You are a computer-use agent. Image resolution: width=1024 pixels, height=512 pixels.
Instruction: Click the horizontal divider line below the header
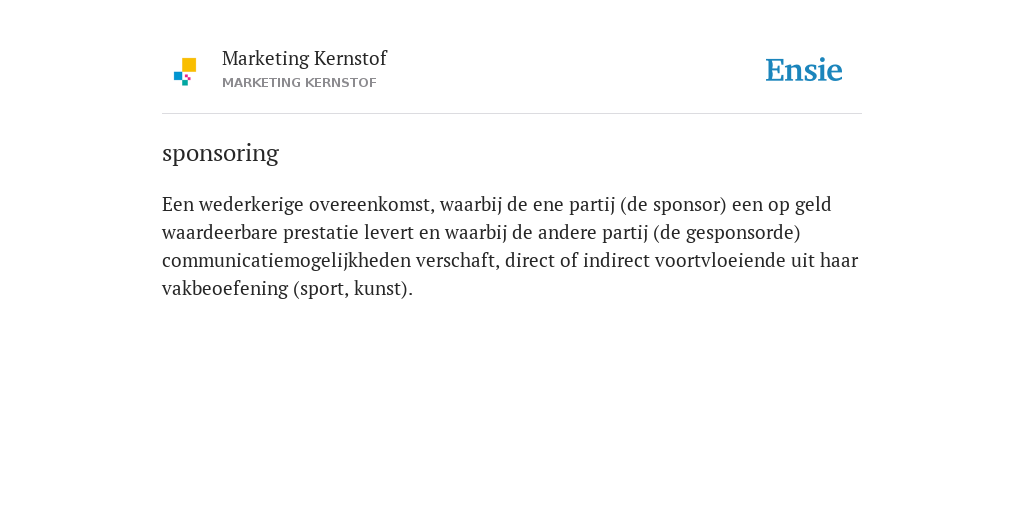point(512,114)
